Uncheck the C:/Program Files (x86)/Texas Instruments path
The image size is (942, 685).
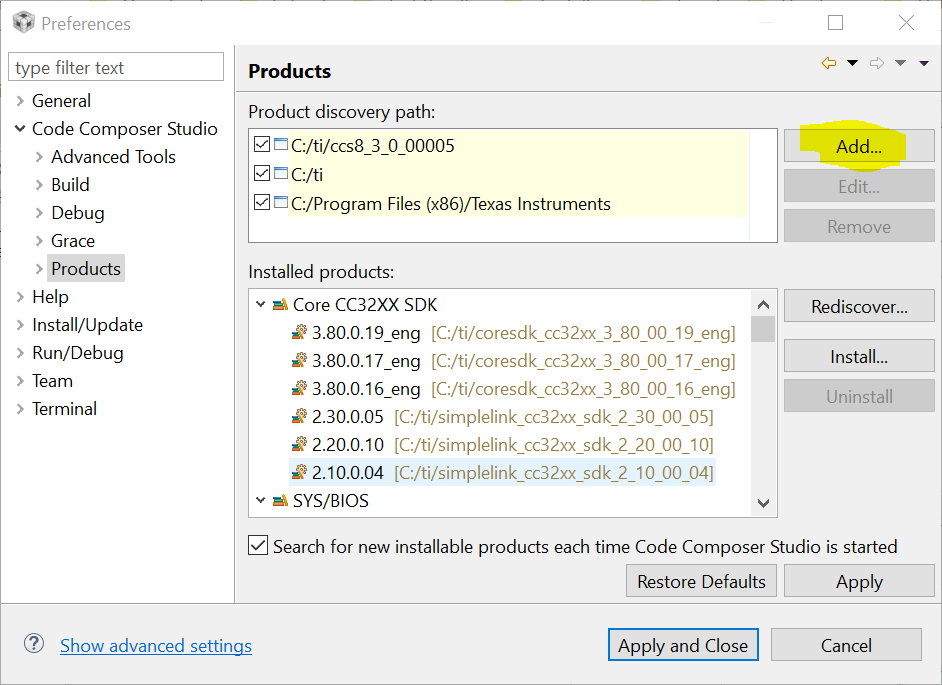pyautogui.click(x=262, y=204)
